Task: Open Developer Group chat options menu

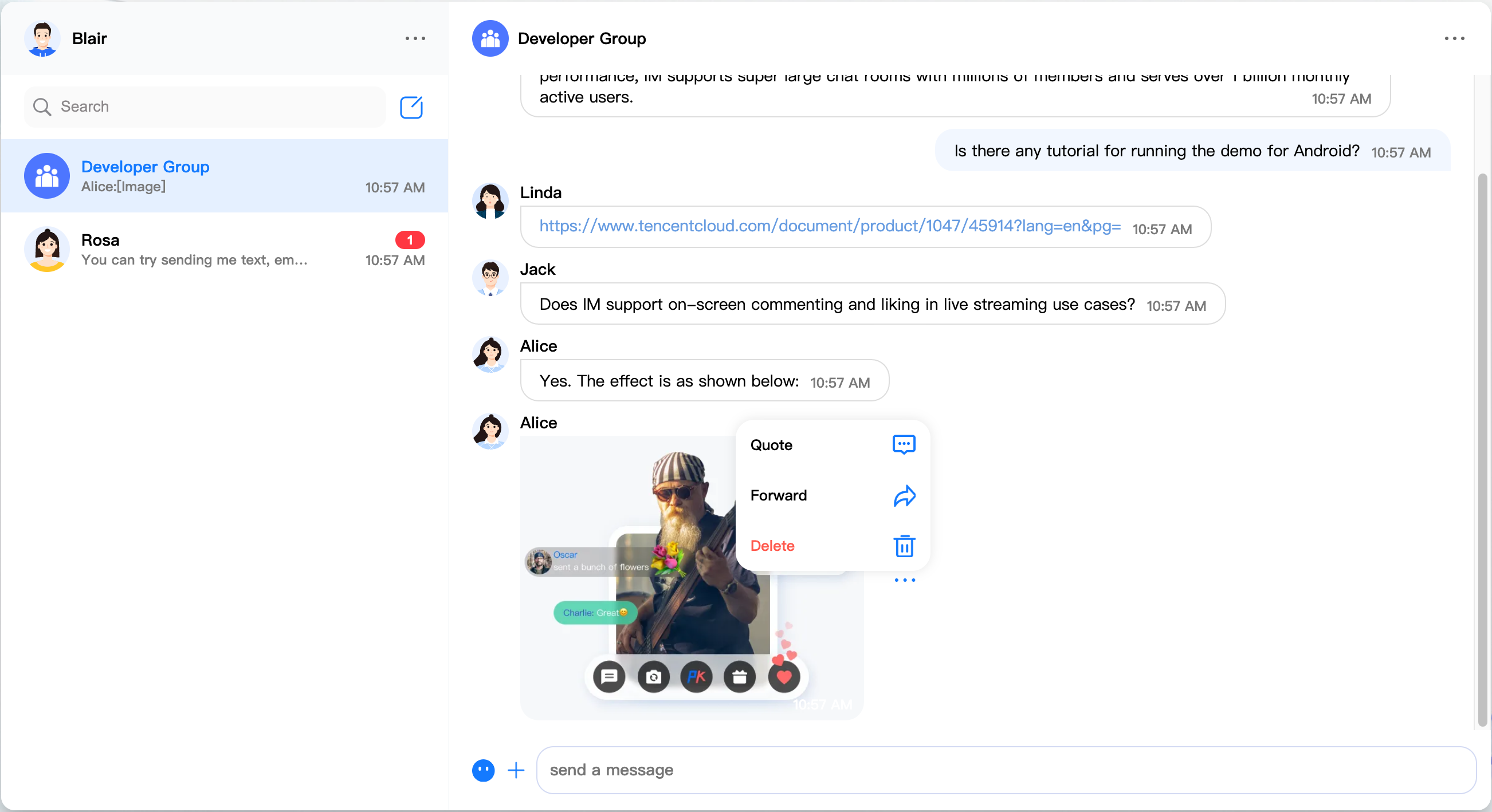Action: [1454, 38]
